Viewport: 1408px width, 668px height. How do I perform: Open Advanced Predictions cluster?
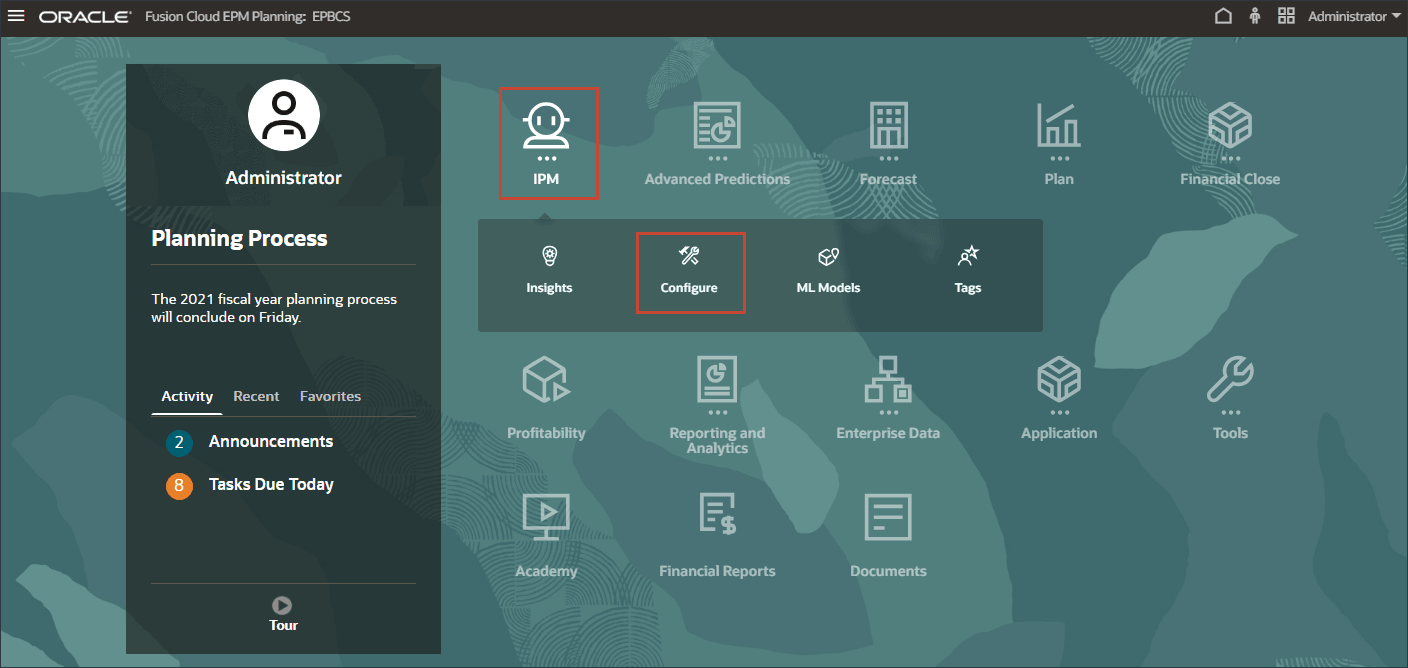[717, 126]
